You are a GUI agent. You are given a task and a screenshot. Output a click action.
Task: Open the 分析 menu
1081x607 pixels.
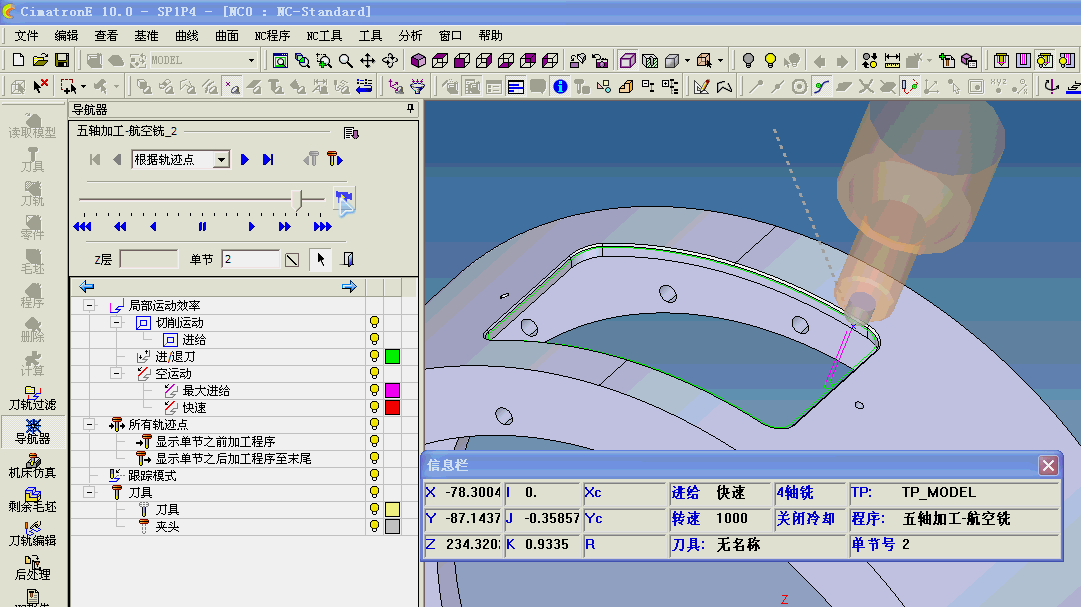pos(410,36)
